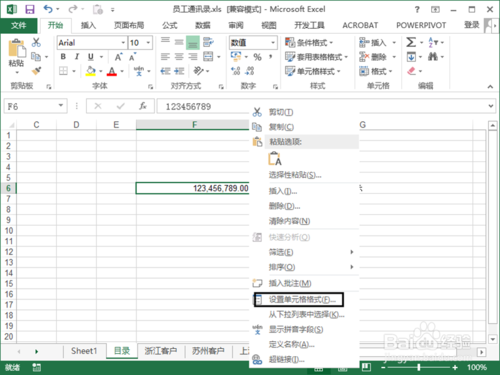The width and height of the screenshot is (500, 375).
Task: Decrease decimal places
Action: click(x=250, y=71)
